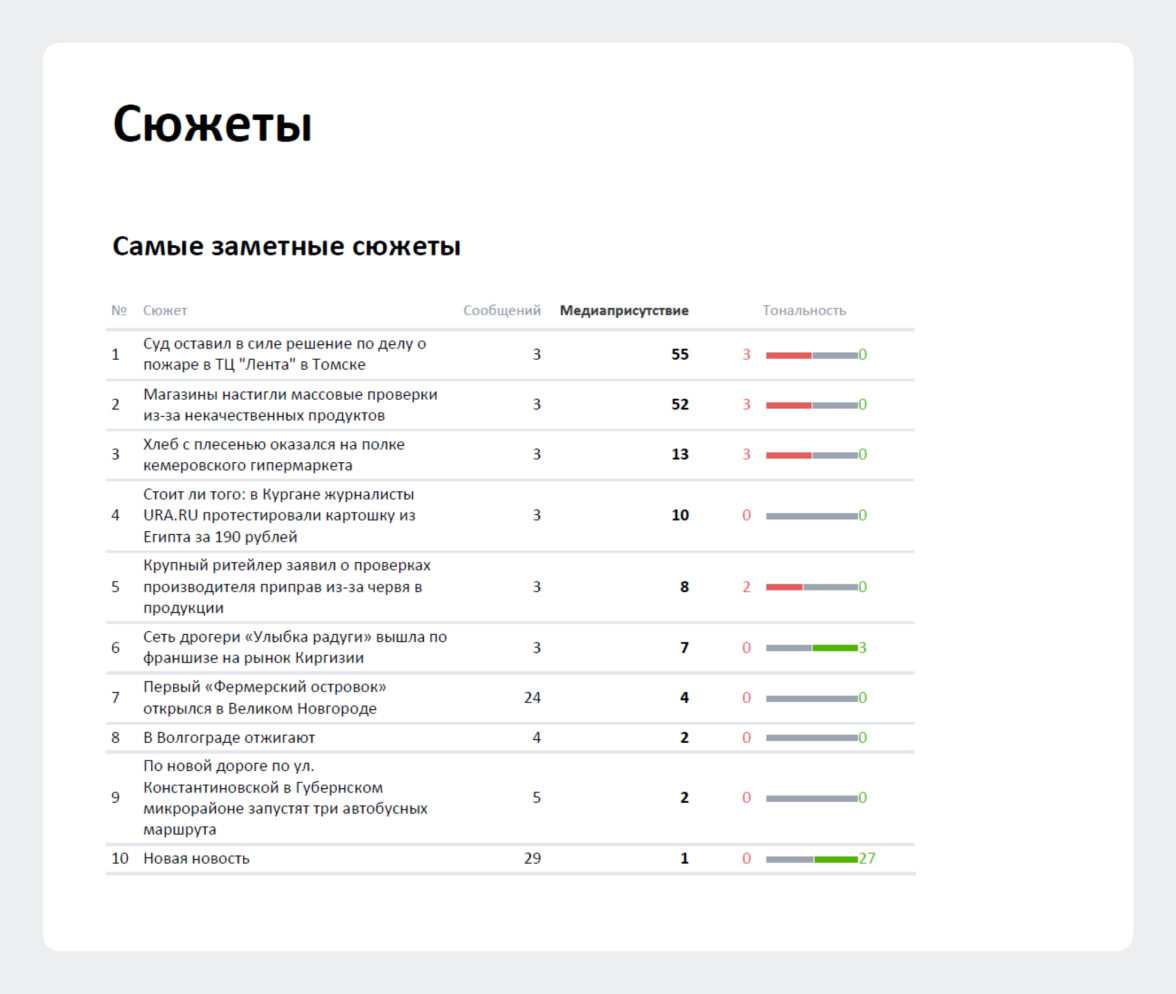
Task: Open story about хлеб с плесенью
Action: (x=274, y=454)
